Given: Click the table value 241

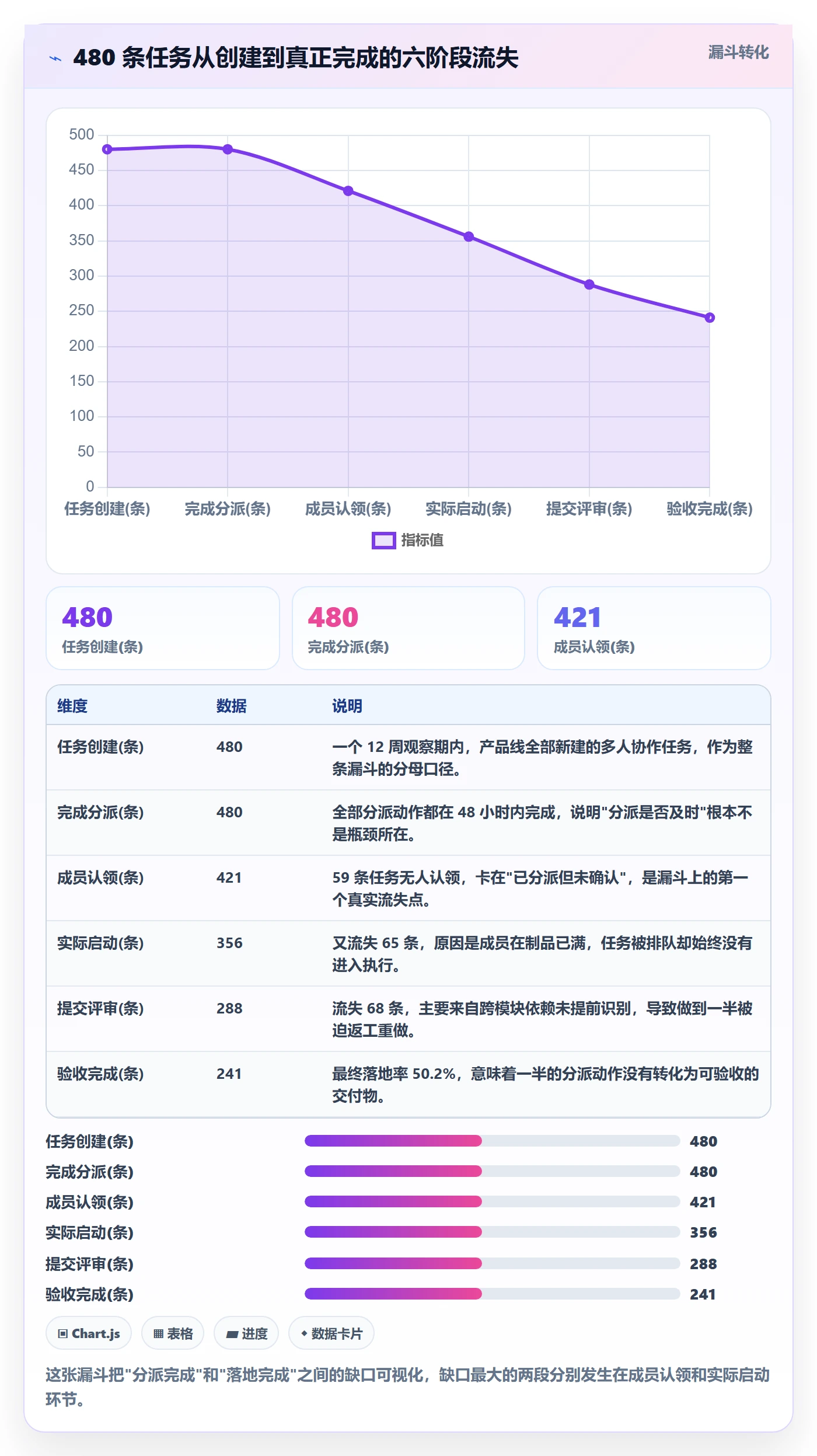Looking at the screenshot, I should (x=229, y=1074).
